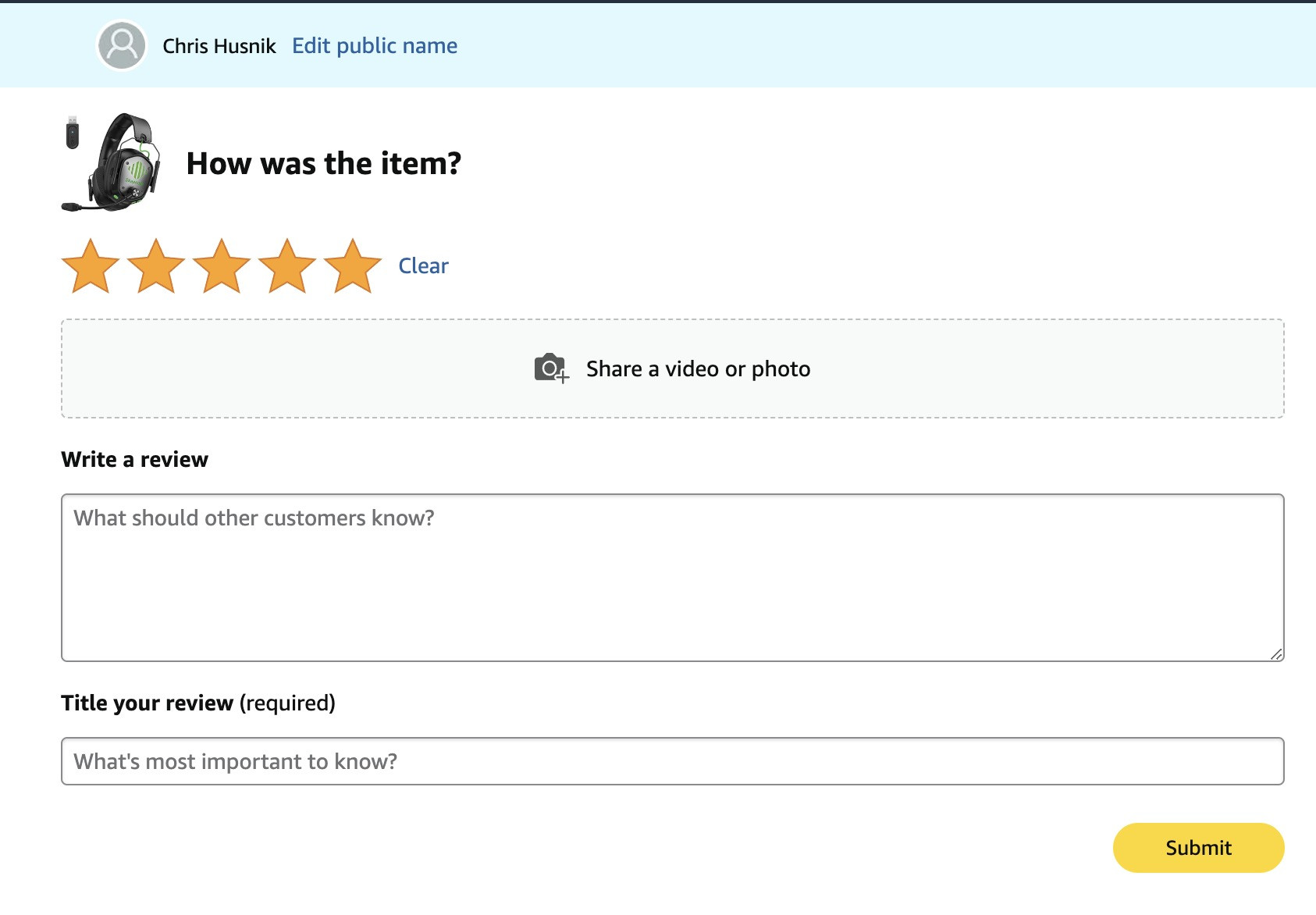Screen dimensions: 1316x915
Task: Click the Write a review label
Action: 135,459
